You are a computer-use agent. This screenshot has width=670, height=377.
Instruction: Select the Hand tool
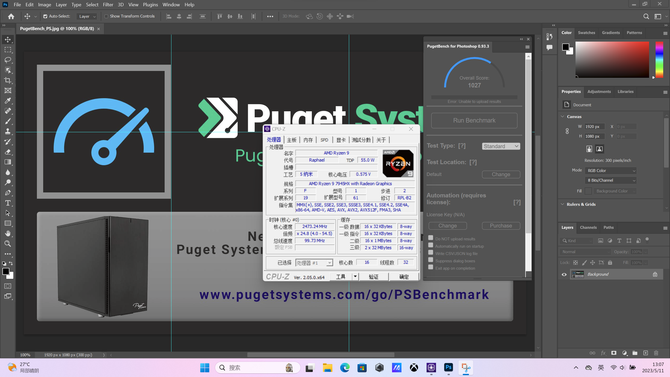tap(8, 233)
